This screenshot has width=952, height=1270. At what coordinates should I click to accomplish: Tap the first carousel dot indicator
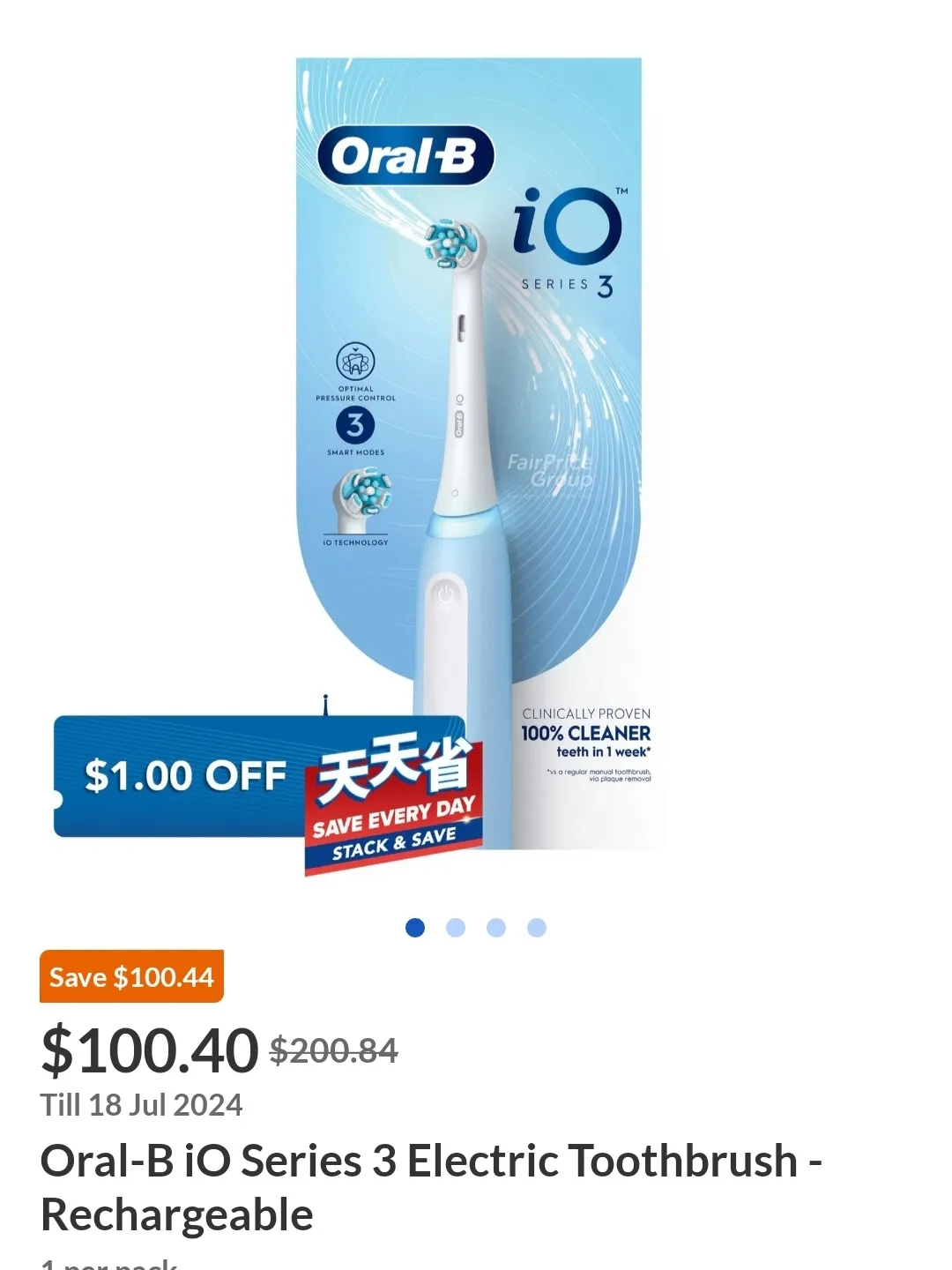415,928
